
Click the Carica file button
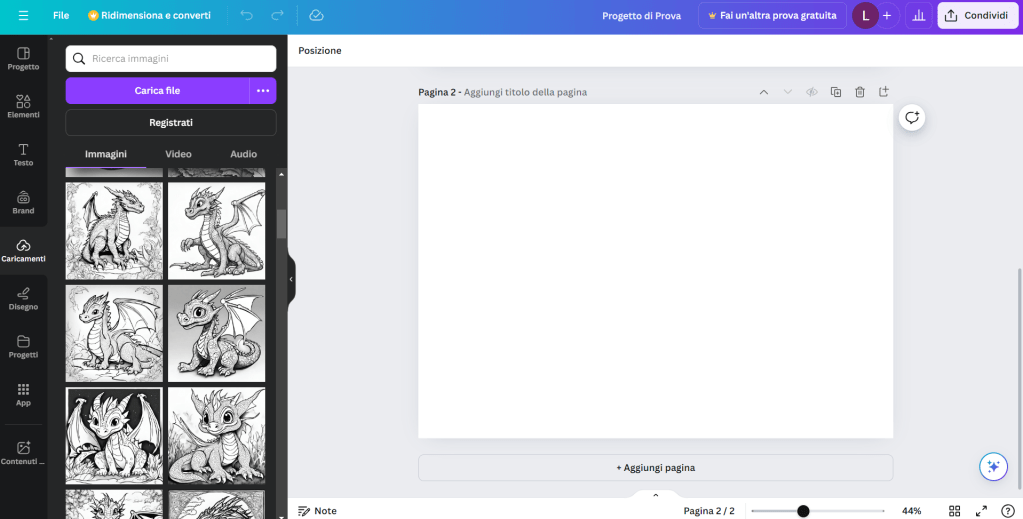[x=157, y=91]
